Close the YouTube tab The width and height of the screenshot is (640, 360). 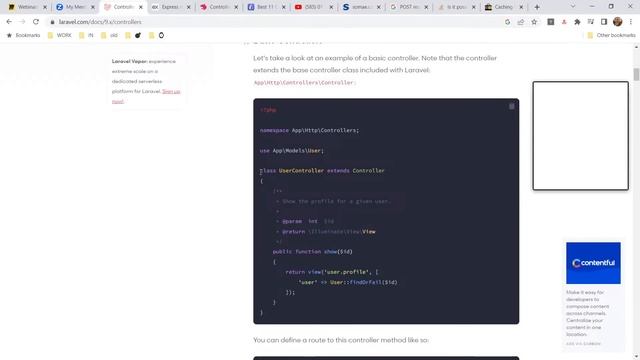[331, 7]
